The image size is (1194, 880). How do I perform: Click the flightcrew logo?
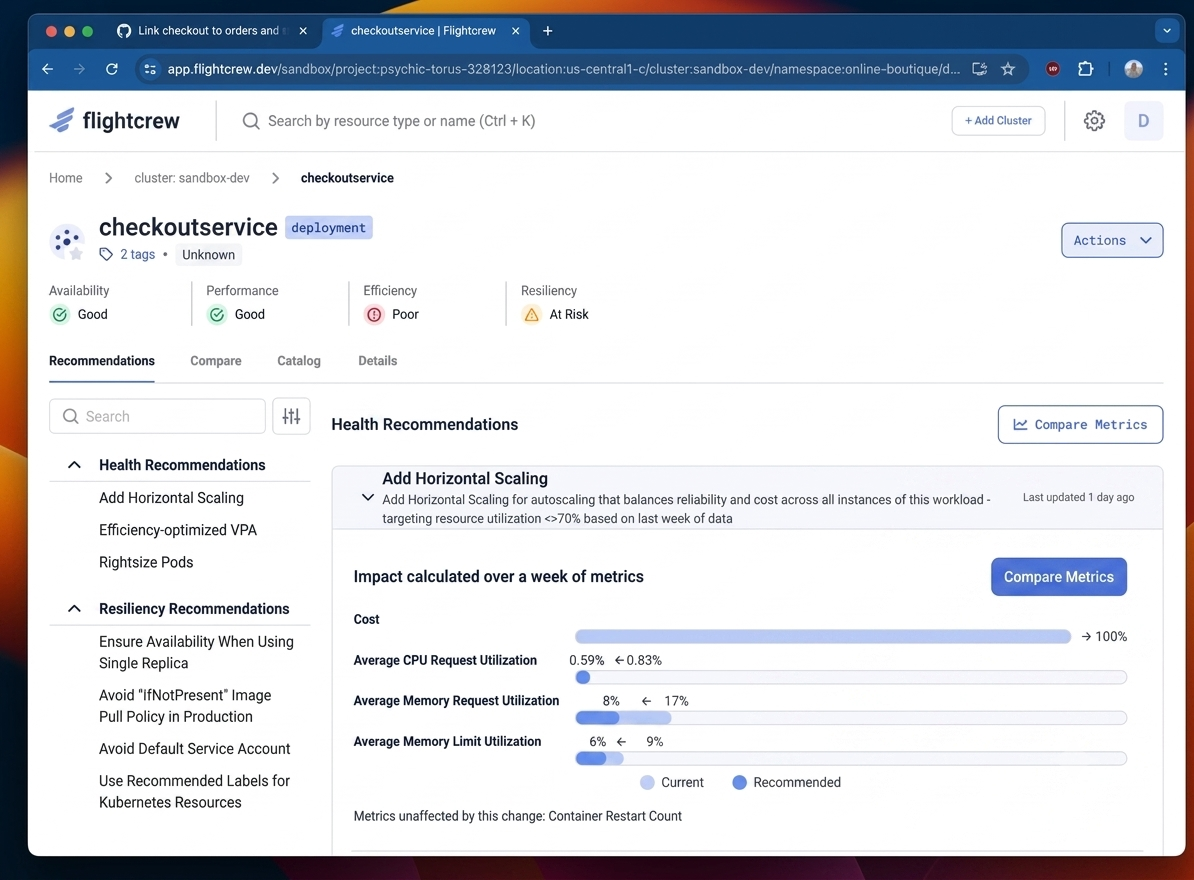coord(114,120)
